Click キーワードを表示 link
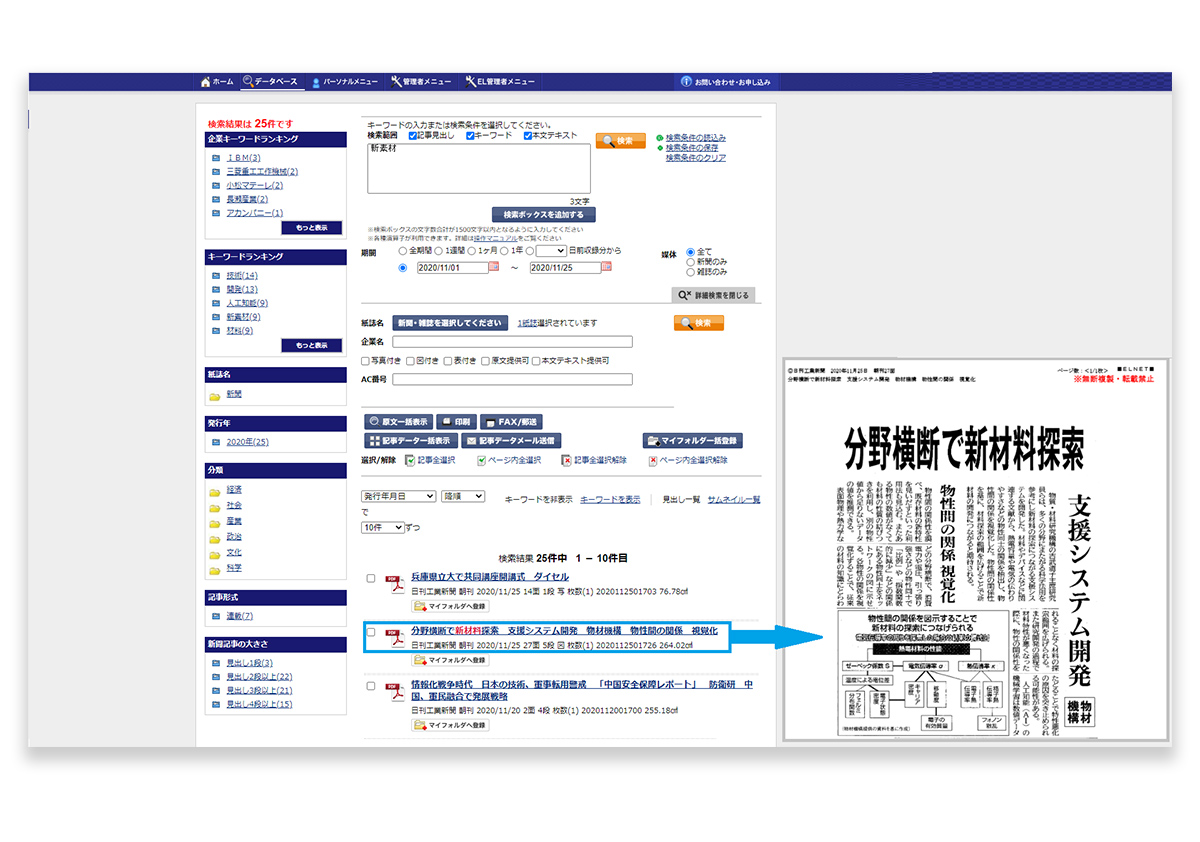1200x842 pixels. (610, 499)
